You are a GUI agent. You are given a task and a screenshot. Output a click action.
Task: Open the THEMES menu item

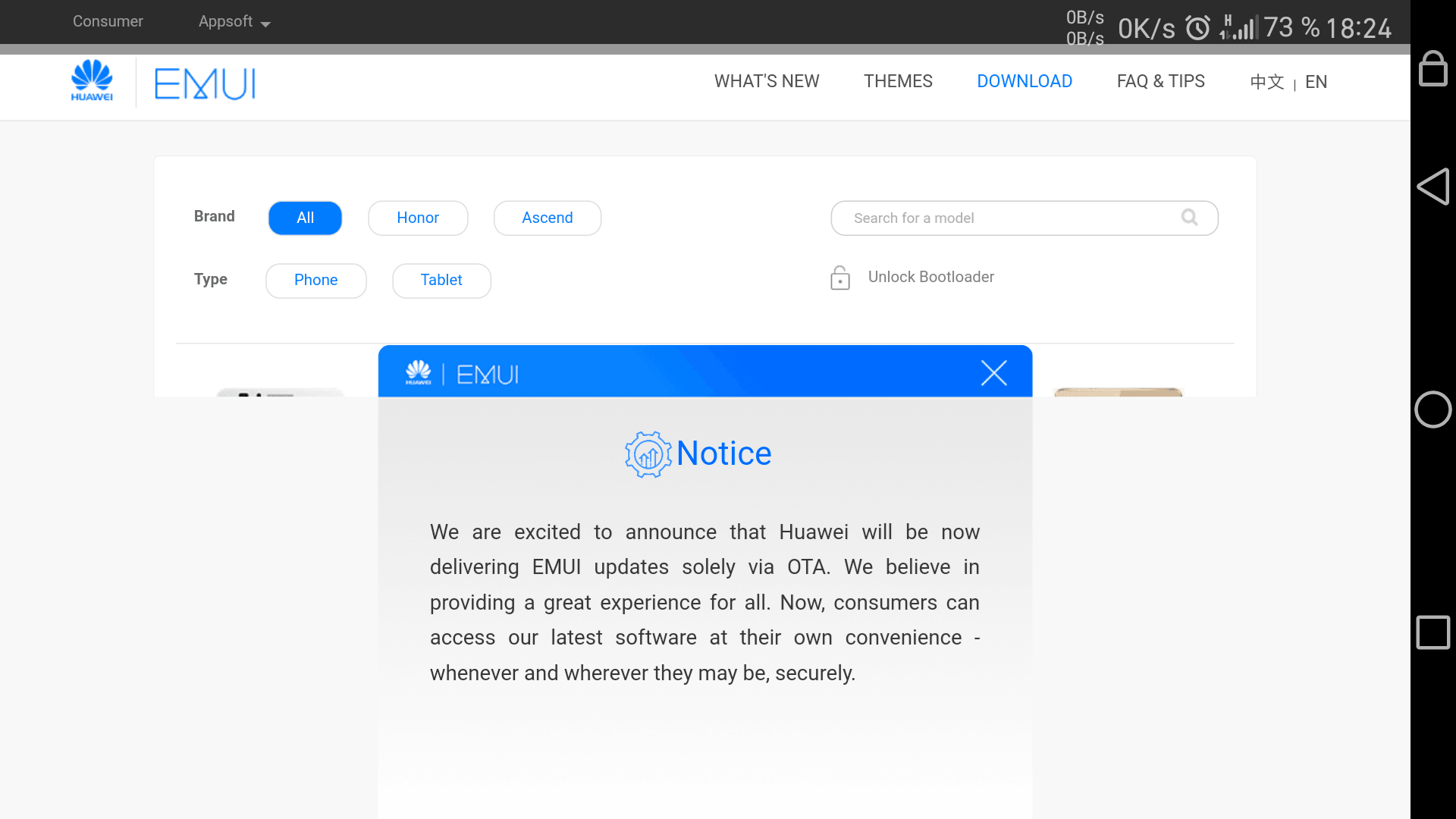898,81
